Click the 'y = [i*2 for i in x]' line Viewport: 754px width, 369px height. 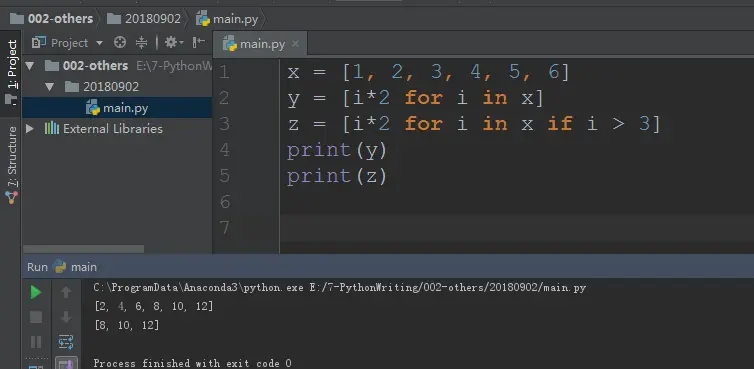[x=415, y=99]
